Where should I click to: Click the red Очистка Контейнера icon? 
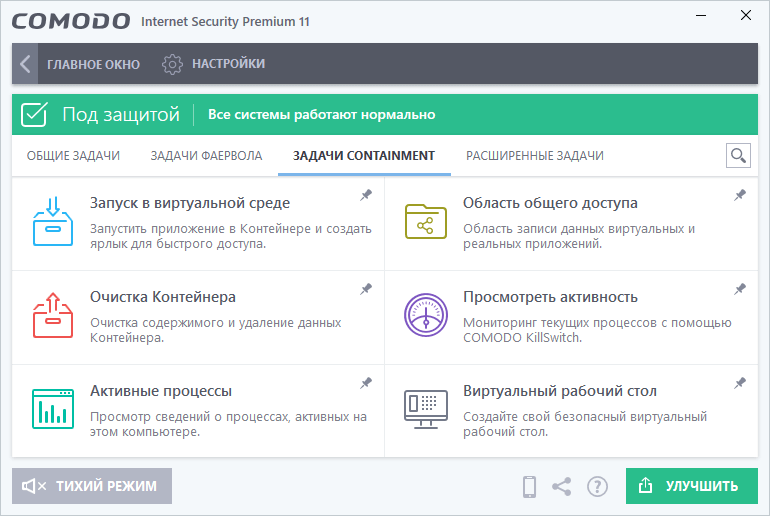point(53,315)
